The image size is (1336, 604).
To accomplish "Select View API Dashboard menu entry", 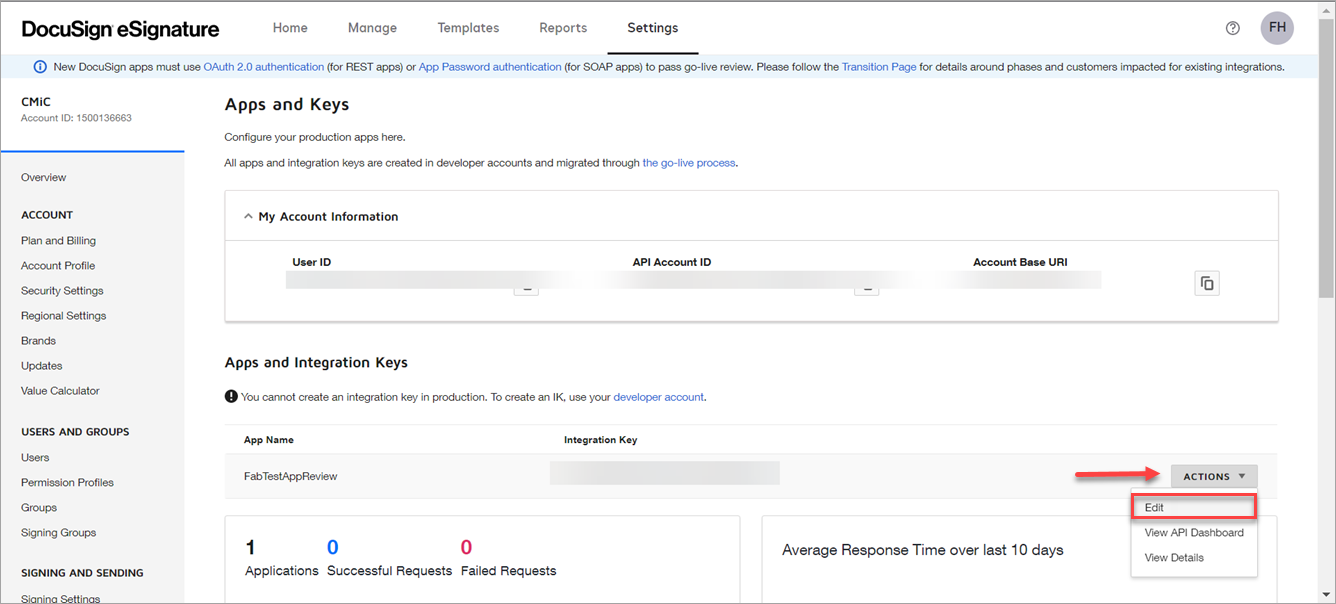I will [x=1193, y=533].
